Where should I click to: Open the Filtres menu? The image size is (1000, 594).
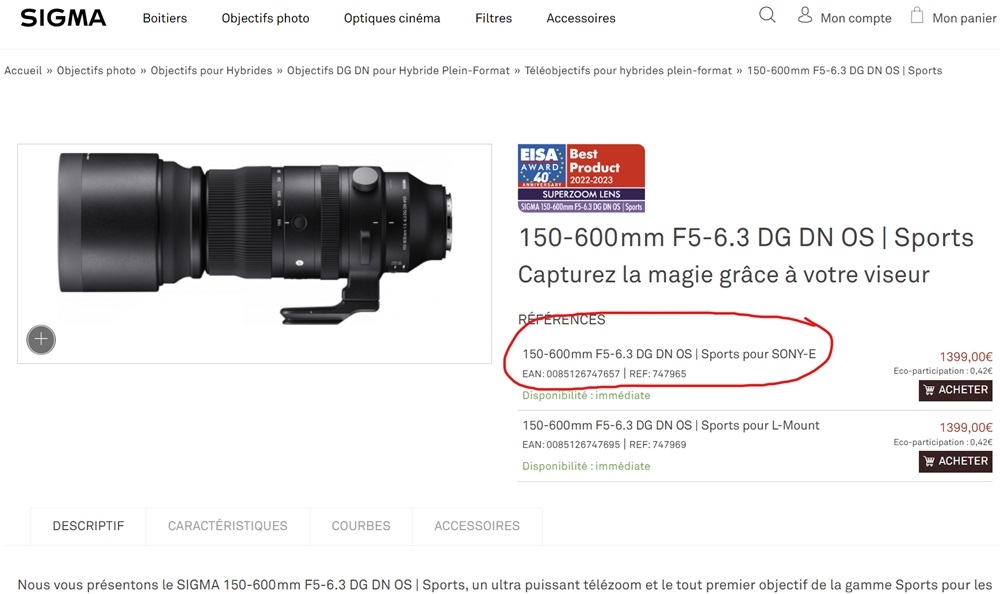pos(493,18)
